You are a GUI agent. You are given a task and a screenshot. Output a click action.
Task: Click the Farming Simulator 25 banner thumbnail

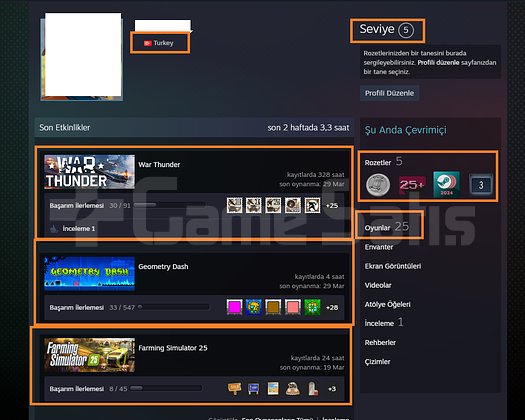(x=89, y=355)
